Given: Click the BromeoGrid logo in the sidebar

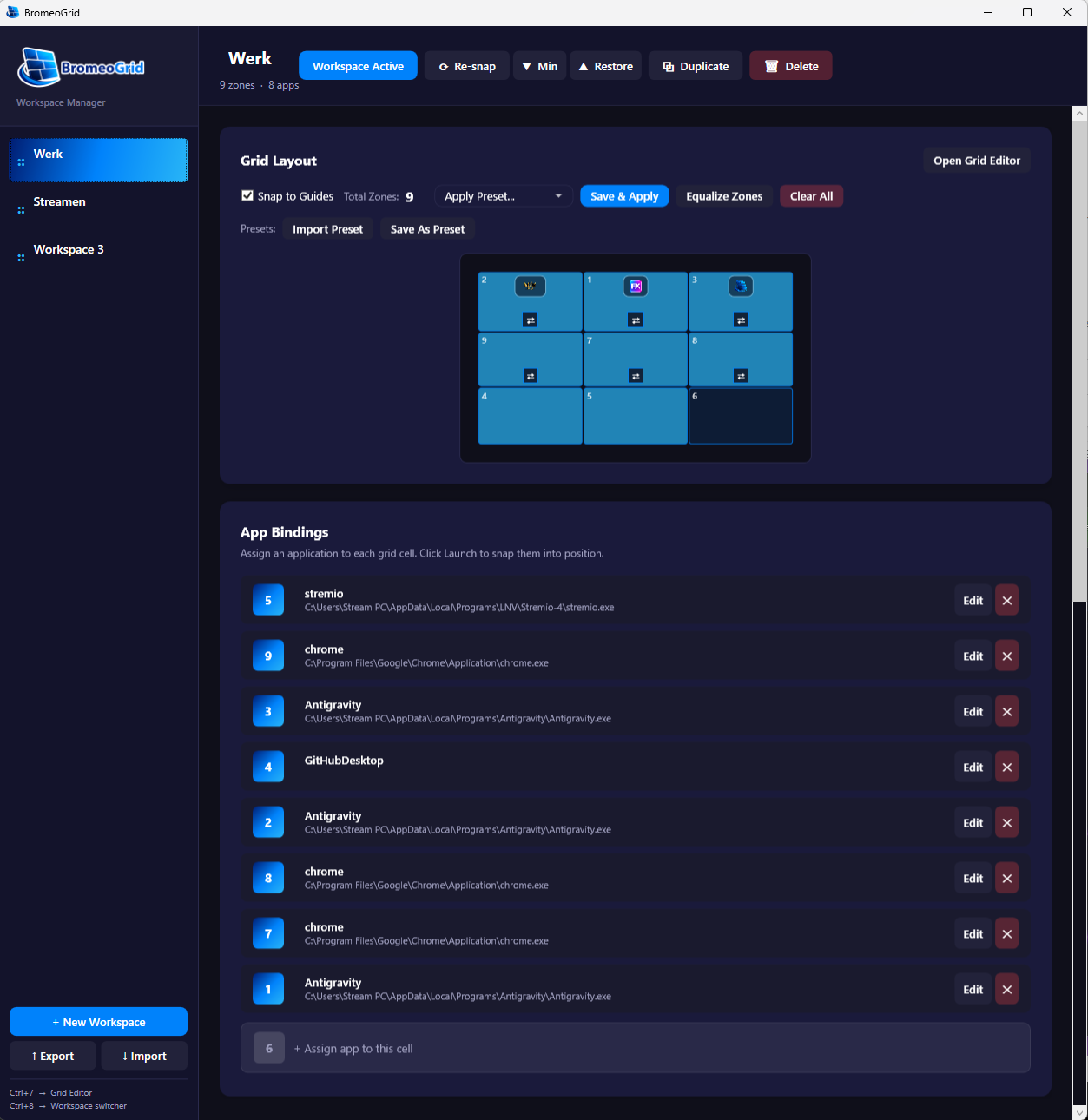Looking at the screenshot, I should [79, 68].
